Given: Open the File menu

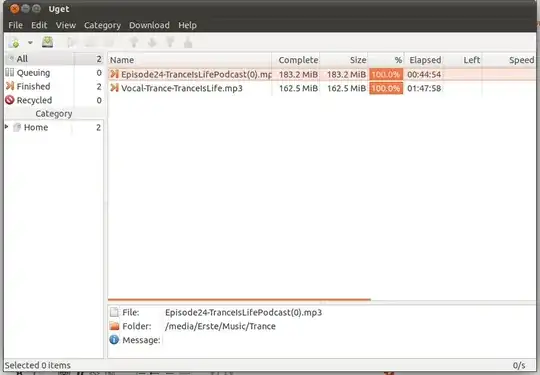Looking at the screenshot, I should coord(15,25).
